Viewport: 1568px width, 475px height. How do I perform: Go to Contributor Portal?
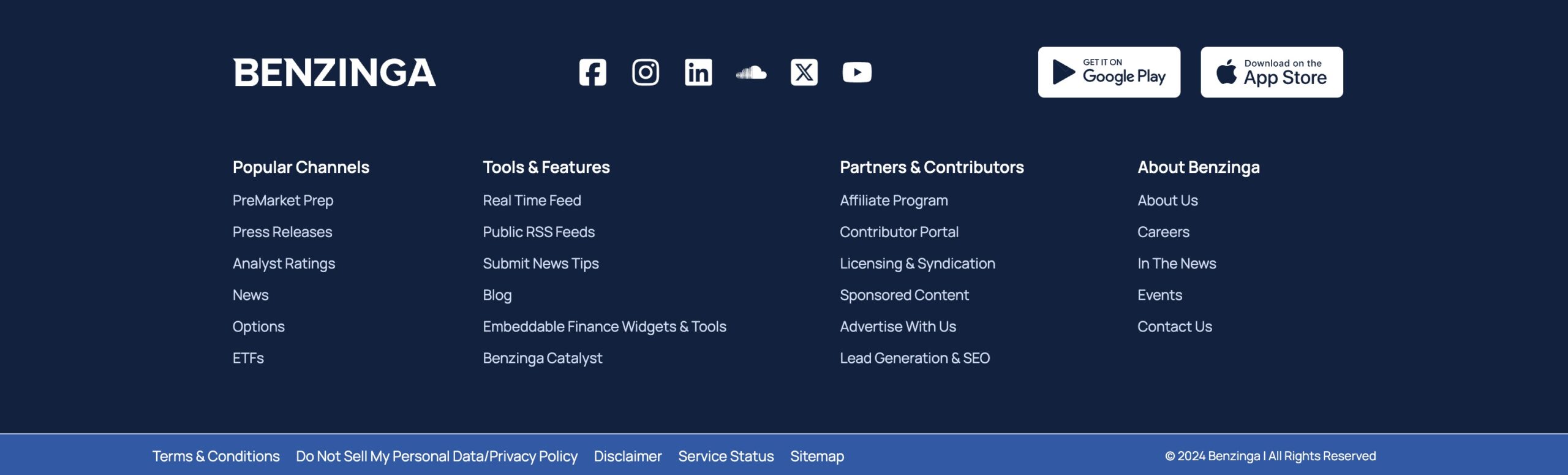[x=899, y=232]
